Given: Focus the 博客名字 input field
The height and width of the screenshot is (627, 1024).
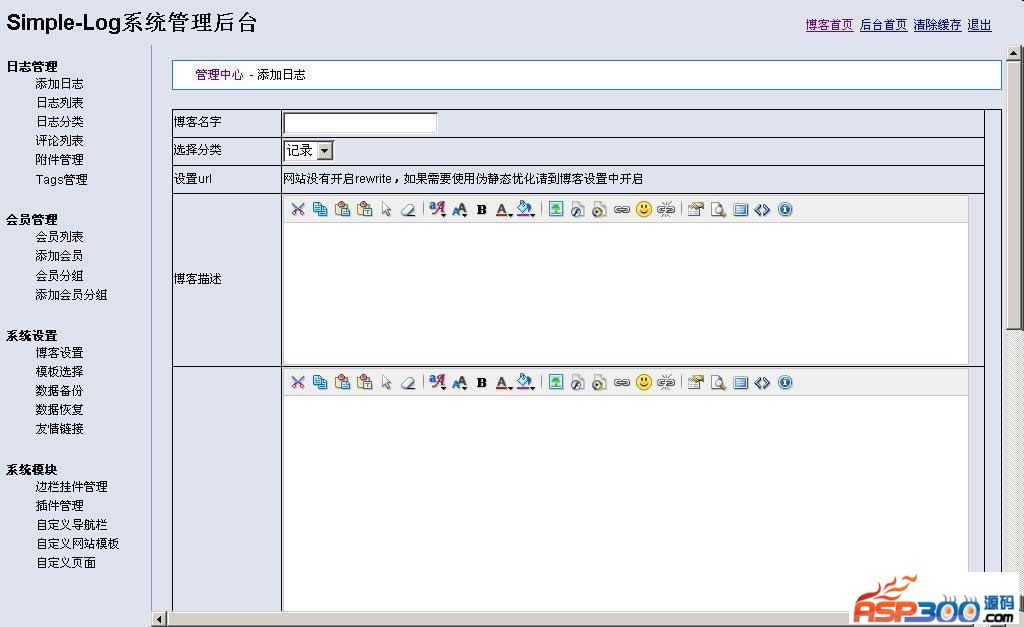Looking at the screenshot, I should coord(360,123).
